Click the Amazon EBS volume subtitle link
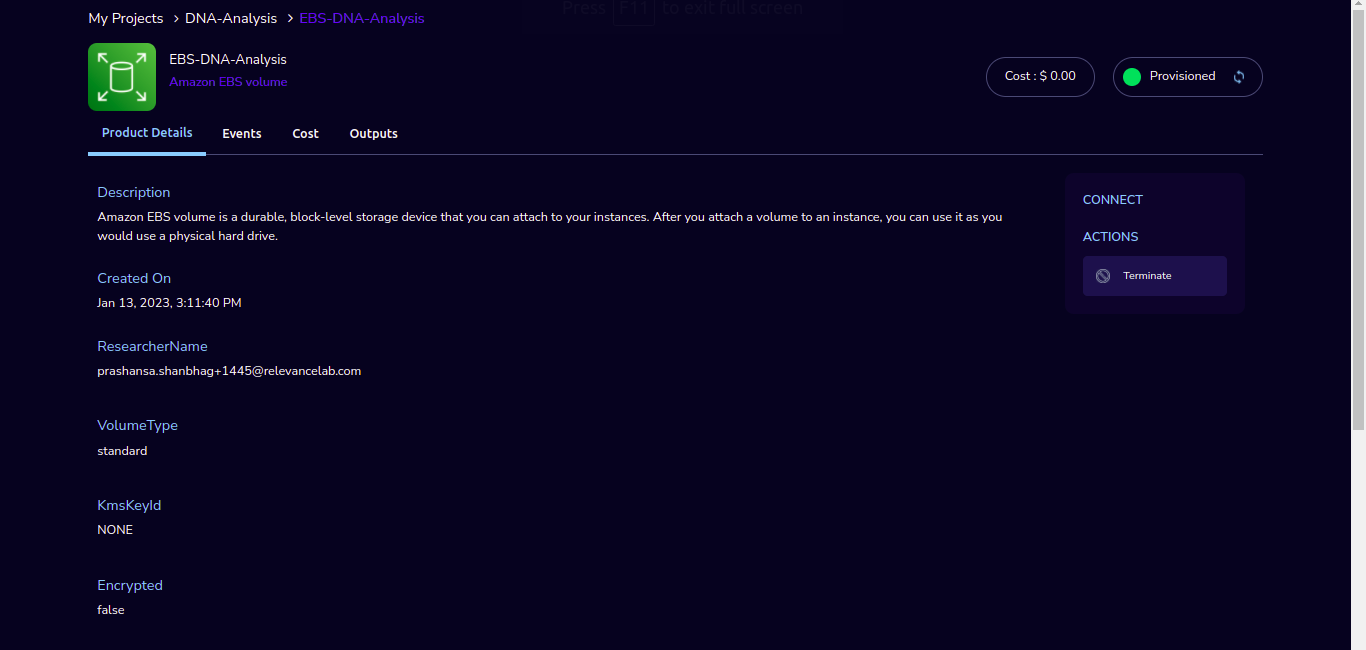 (228, 82)
